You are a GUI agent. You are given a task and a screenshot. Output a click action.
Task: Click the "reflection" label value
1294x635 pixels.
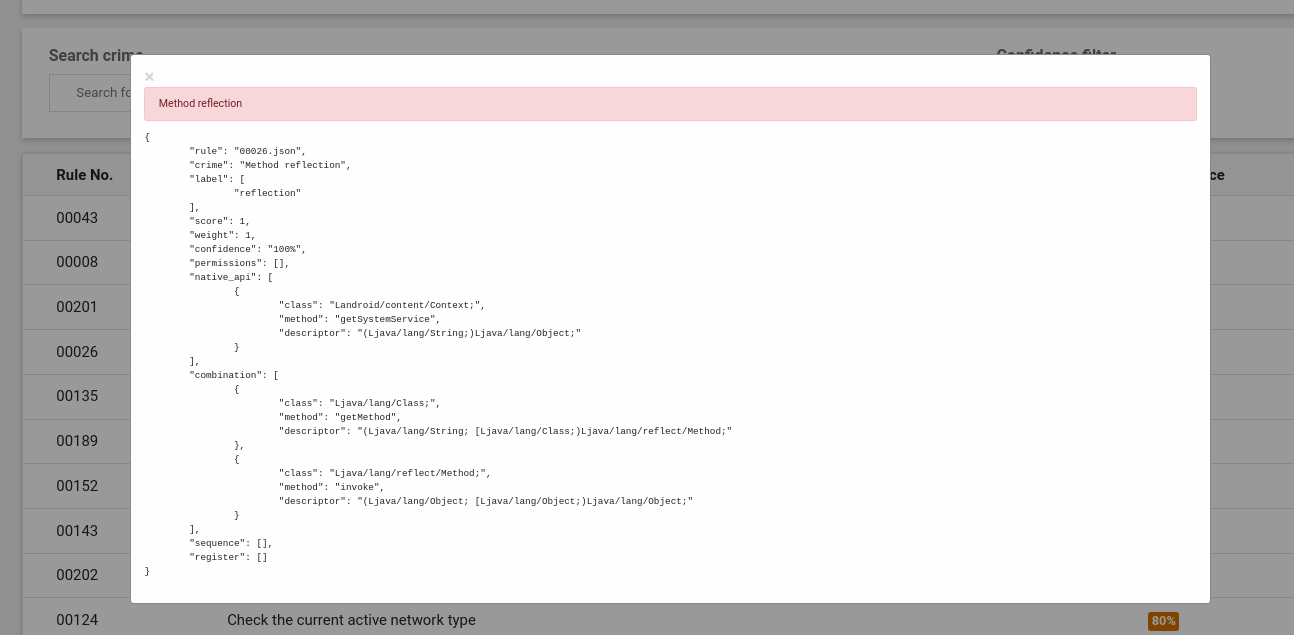(x=267, y=193)
